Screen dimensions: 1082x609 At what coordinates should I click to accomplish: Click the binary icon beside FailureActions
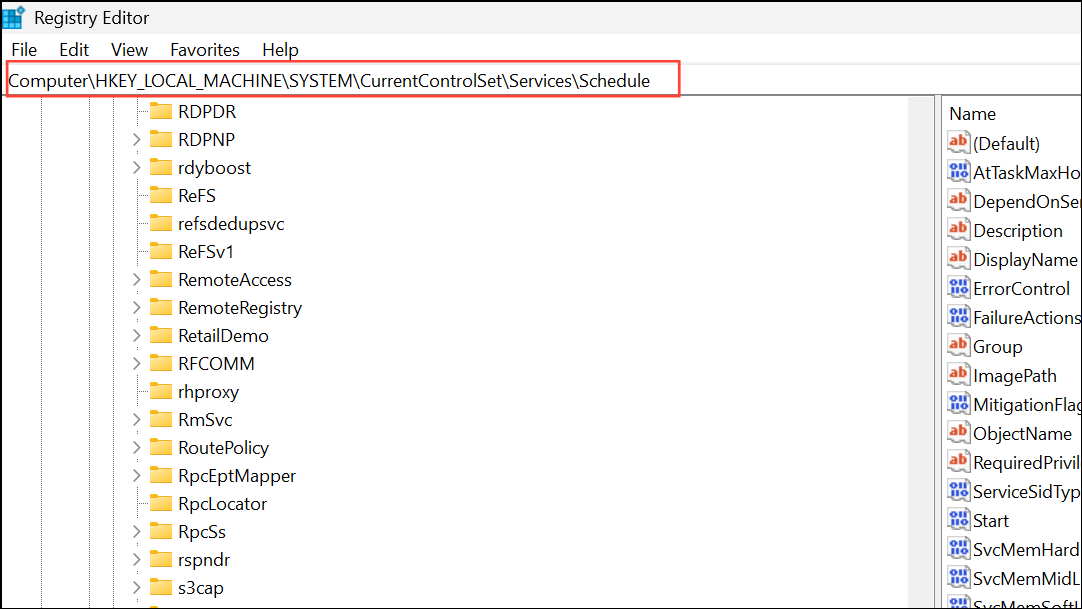tap(958, 317)
